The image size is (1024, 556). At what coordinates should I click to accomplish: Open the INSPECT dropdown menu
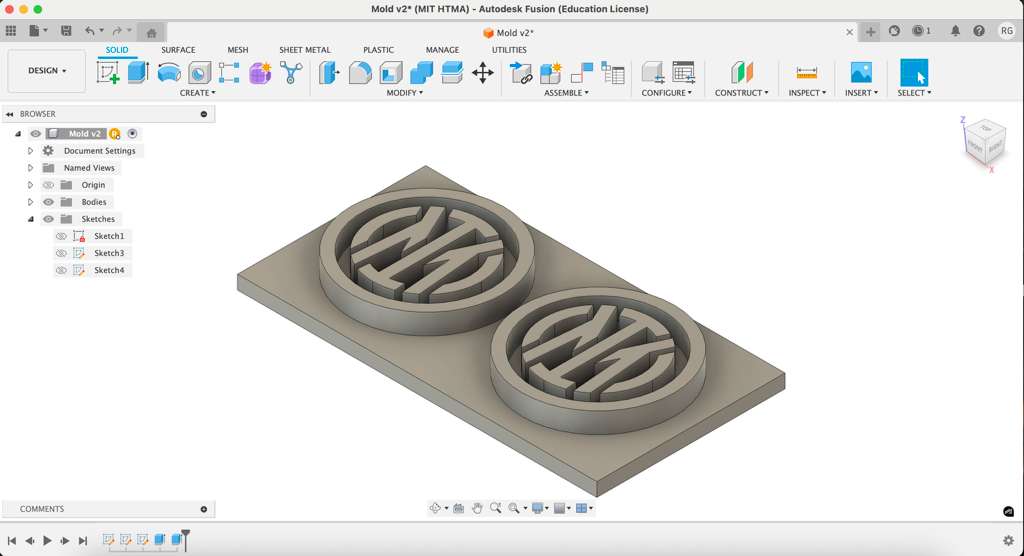click(x=807, y=93)
